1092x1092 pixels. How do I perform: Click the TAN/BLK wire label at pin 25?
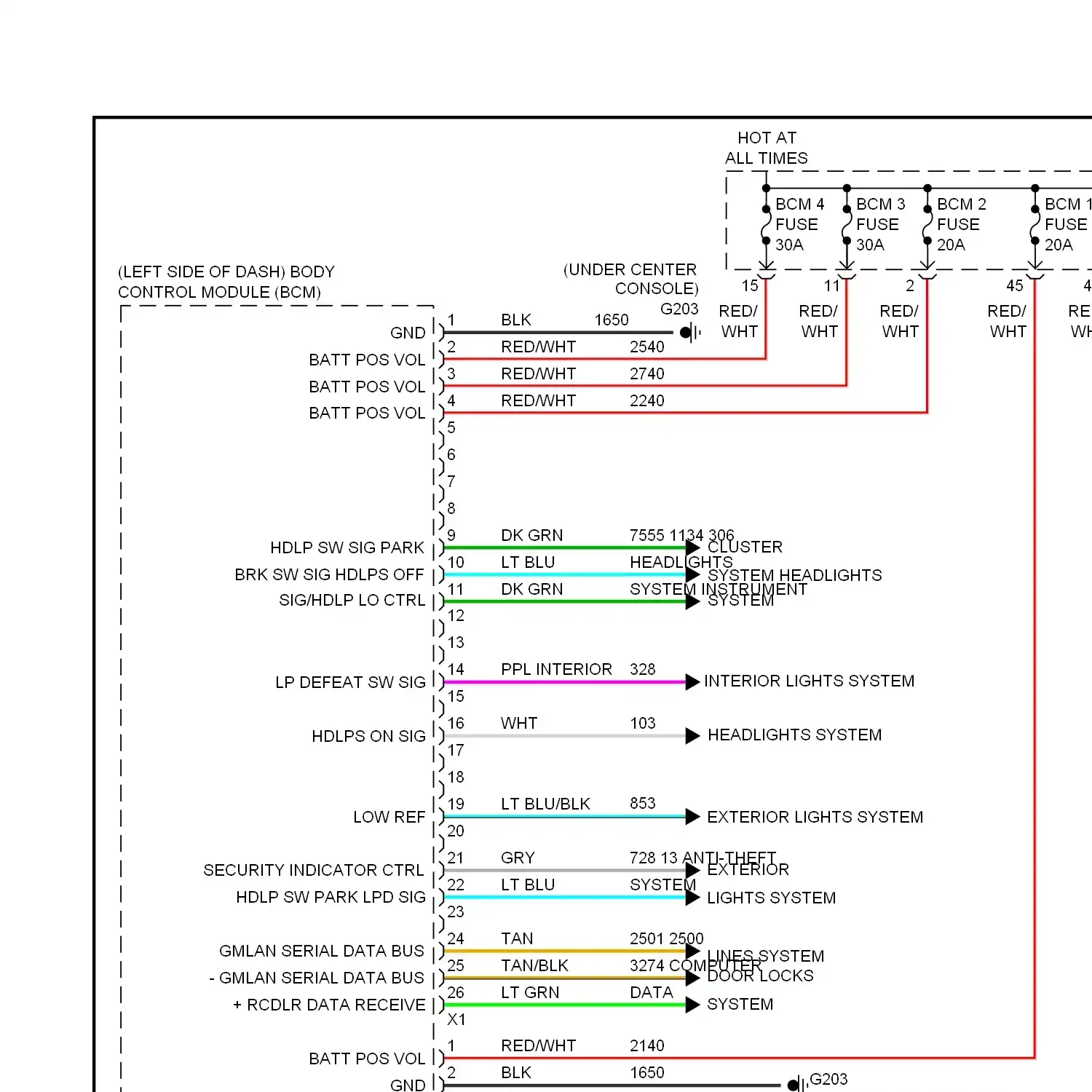534,965
